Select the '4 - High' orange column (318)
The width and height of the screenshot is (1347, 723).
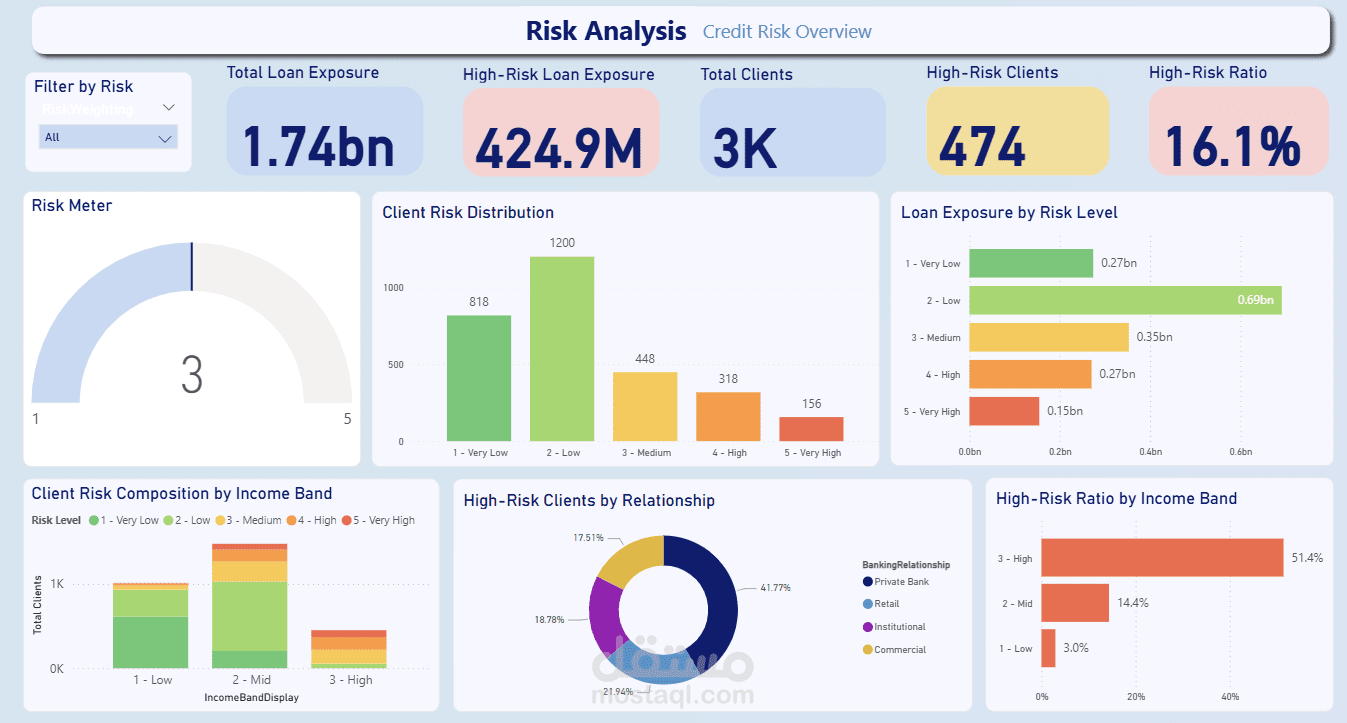pos(728,417)
